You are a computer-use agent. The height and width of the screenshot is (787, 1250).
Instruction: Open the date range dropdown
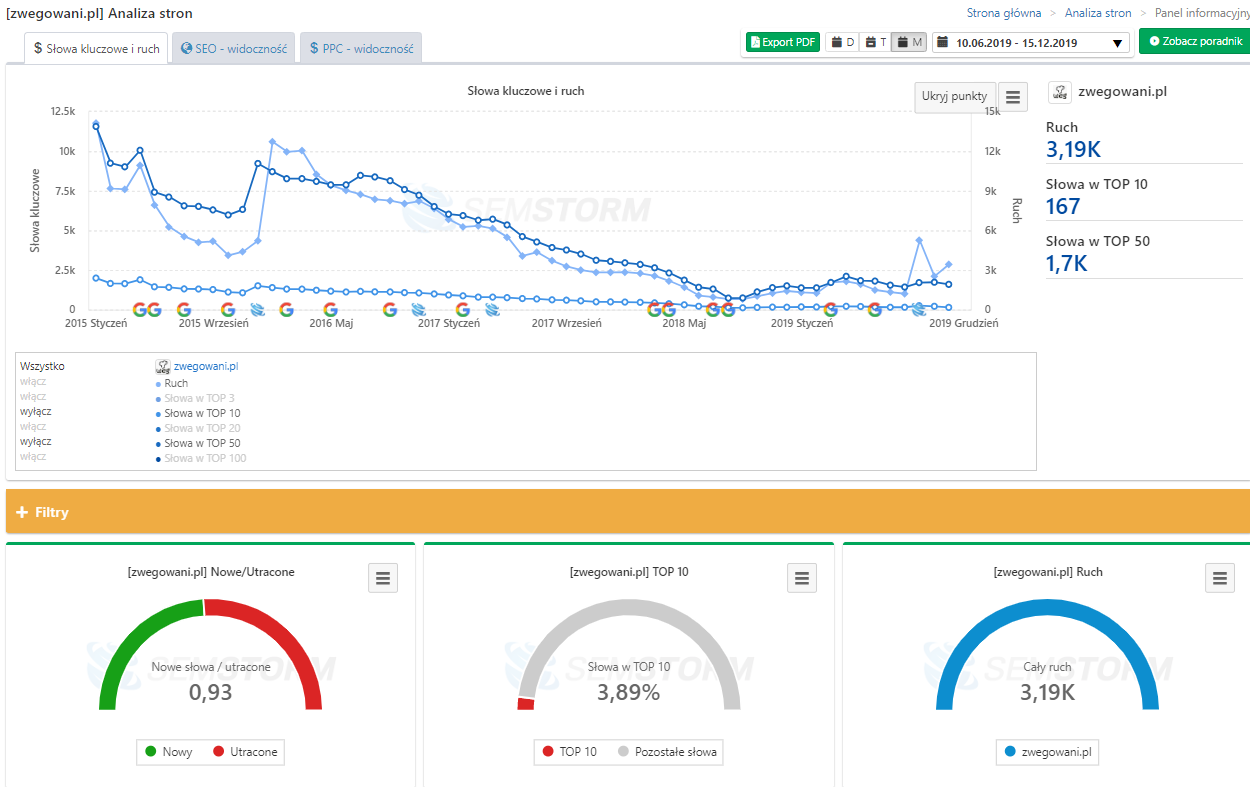point(1031,42)
